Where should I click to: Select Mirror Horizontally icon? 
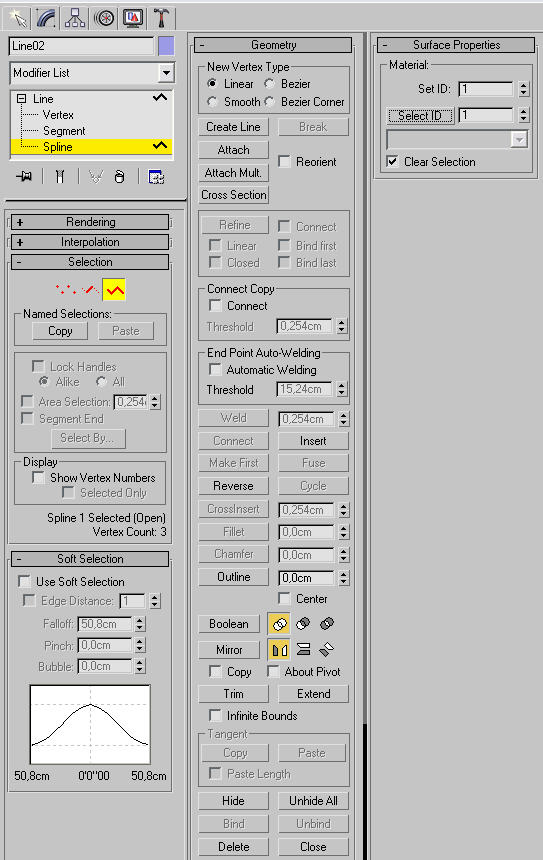279,650
